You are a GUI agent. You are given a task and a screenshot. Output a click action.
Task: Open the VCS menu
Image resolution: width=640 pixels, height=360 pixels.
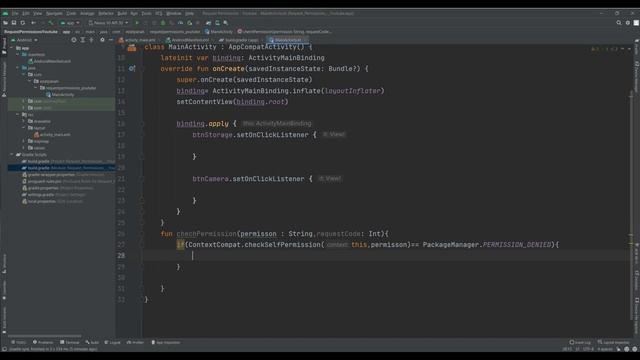[x=159, y=13]
